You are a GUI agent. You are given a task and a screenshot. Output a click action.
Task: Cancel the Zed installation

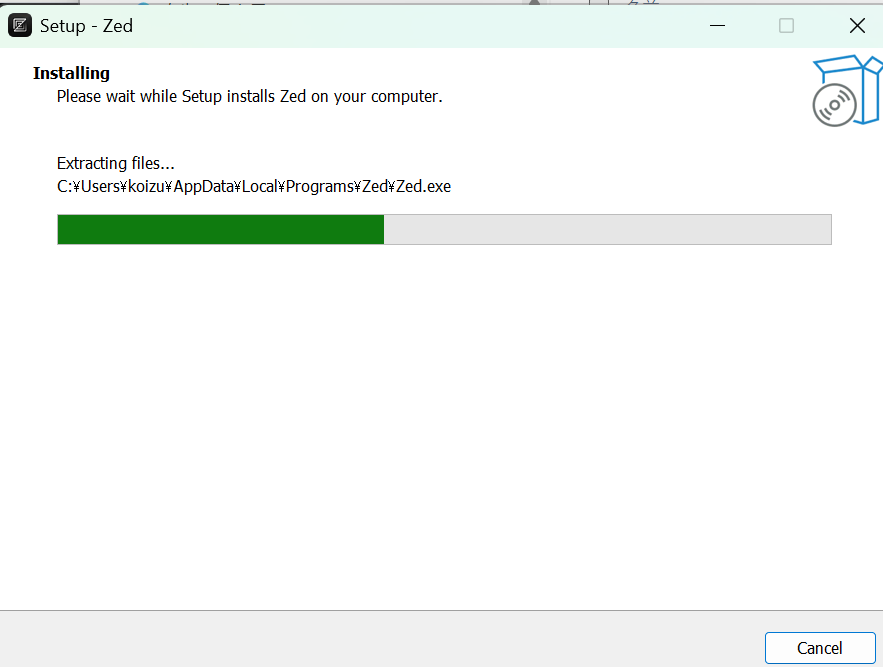[x=820, y=648]
